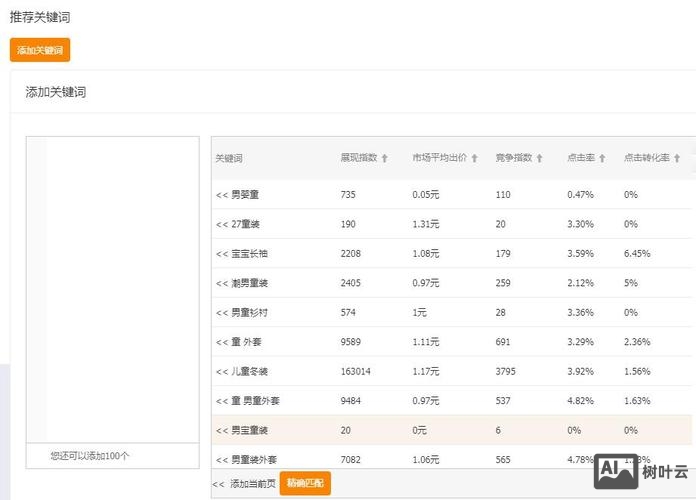Click the 市场平均出价 column header text

click(x=439, y=158)
